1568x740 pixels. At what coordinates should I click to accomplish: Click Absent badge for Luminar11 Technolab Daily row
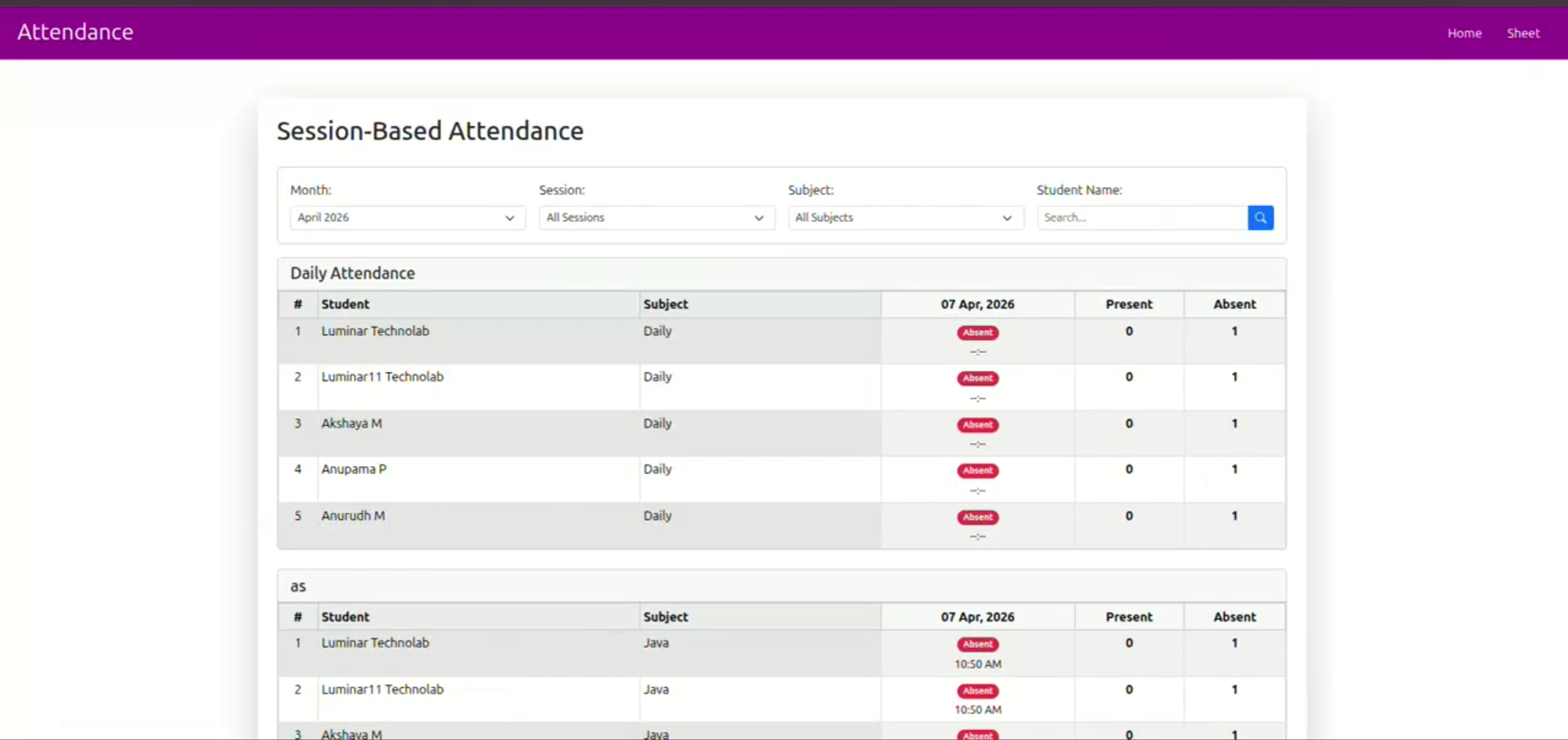coord(978,378)
